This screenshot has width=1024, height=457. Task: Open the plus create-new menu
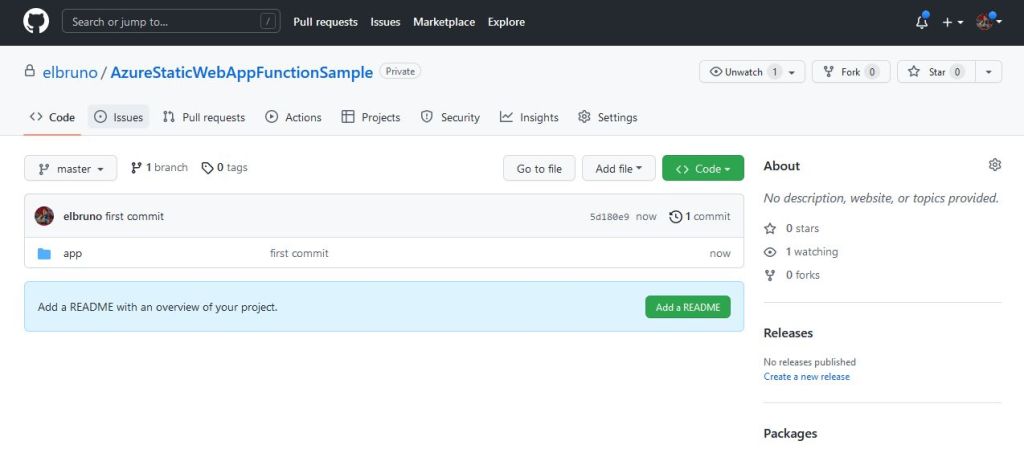(x=953, y=22)
